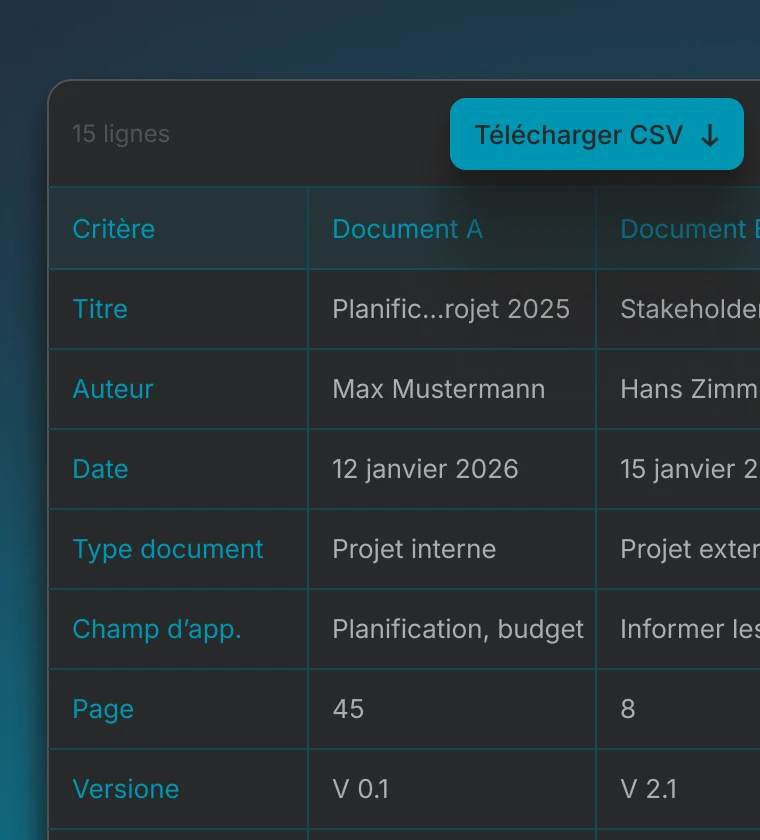Click the 12 janvier 2026 date cell
Screen dimensions: 760x840
tap(425, 469)
